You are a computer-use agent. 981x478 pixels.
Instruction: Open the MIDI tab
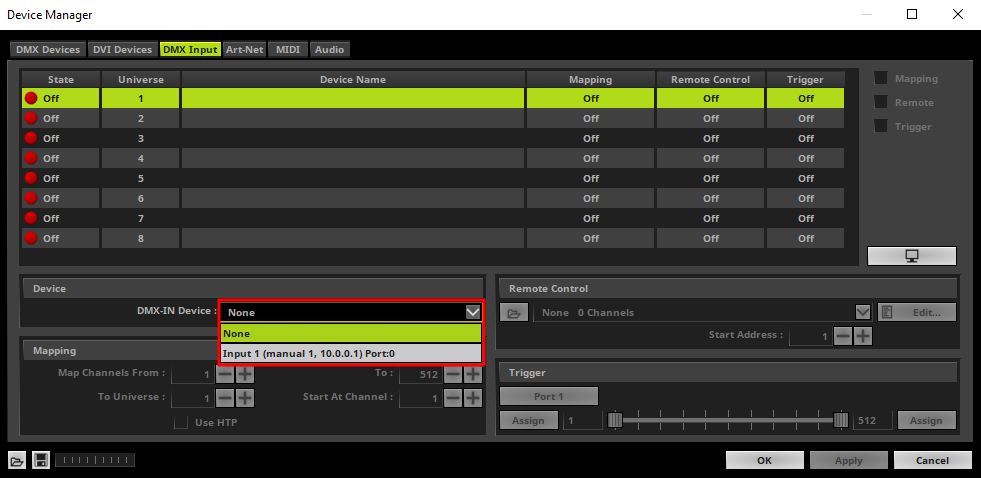click(x=288, y=49)
